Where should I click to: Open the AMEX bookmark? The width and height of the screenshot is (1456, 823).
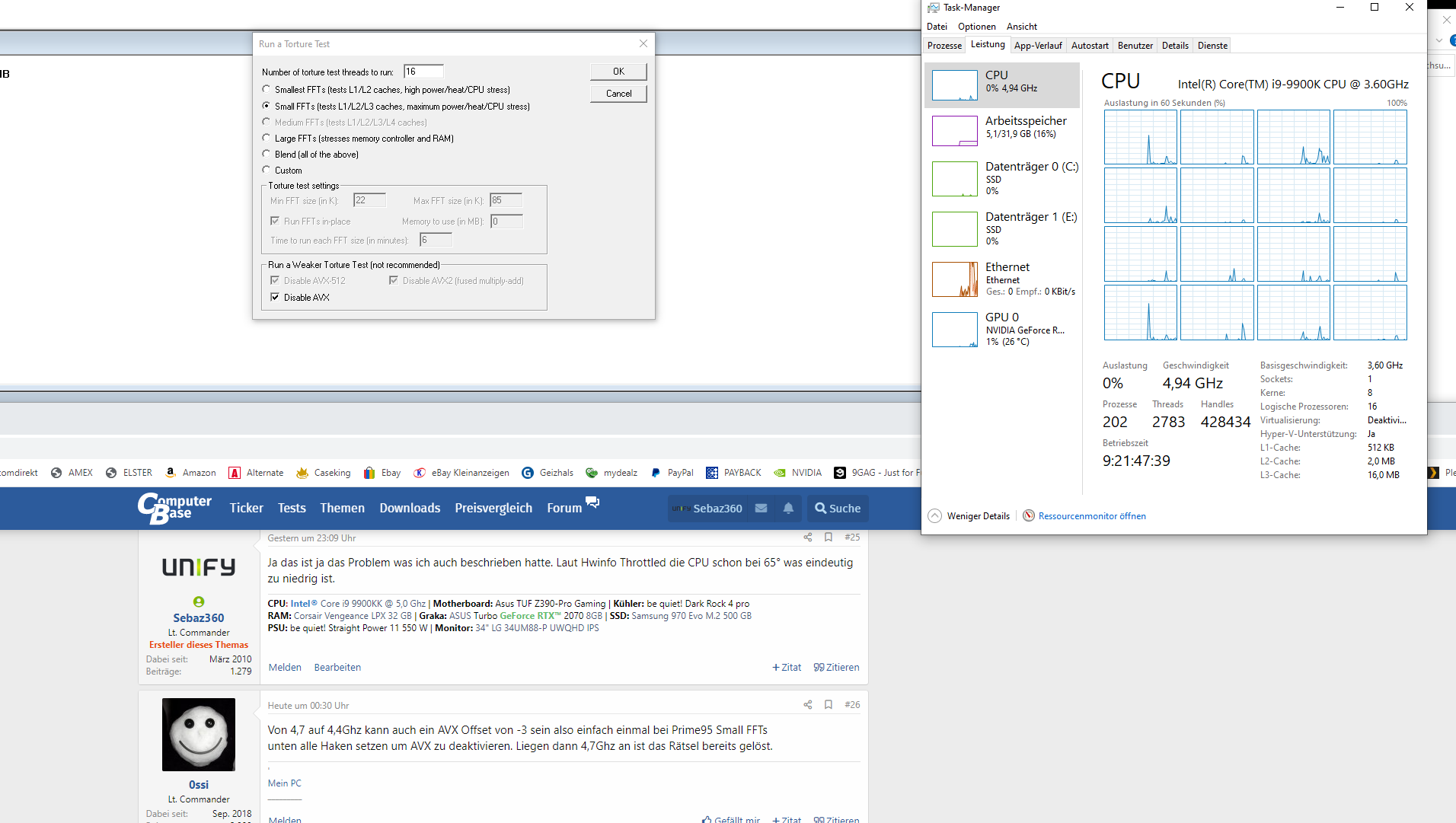click(72, 473)
